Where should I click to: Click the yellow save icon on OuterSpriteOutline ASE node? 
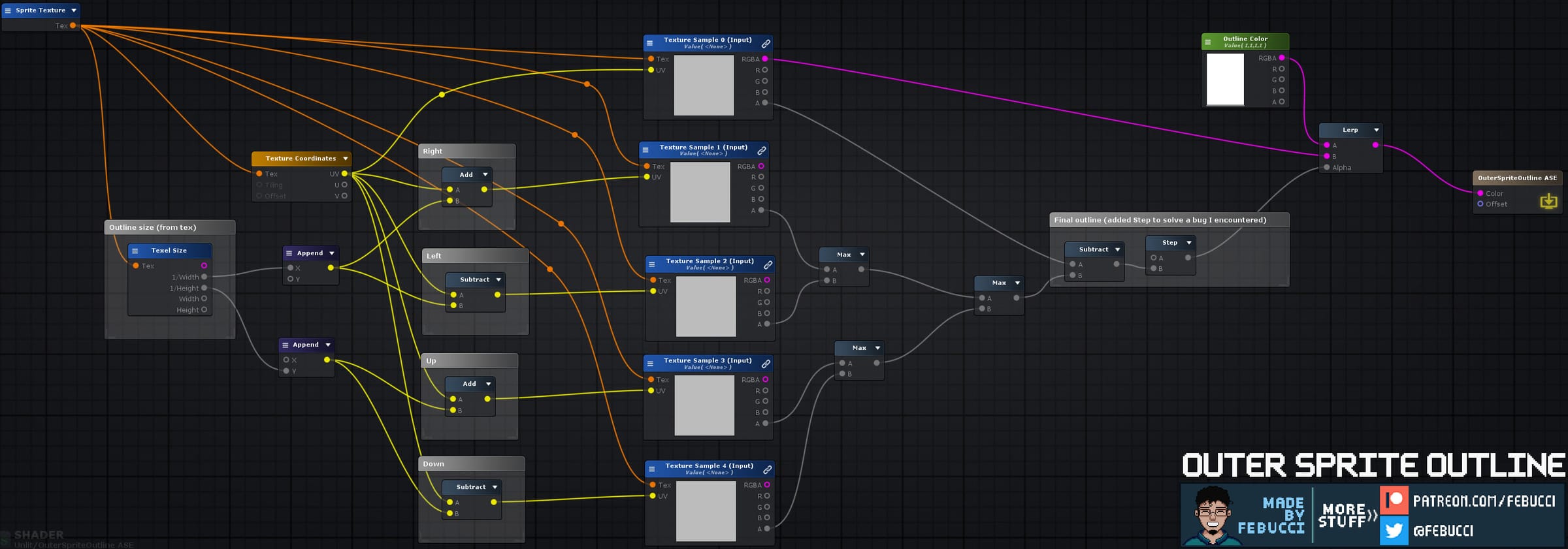tap(1548, 201)
